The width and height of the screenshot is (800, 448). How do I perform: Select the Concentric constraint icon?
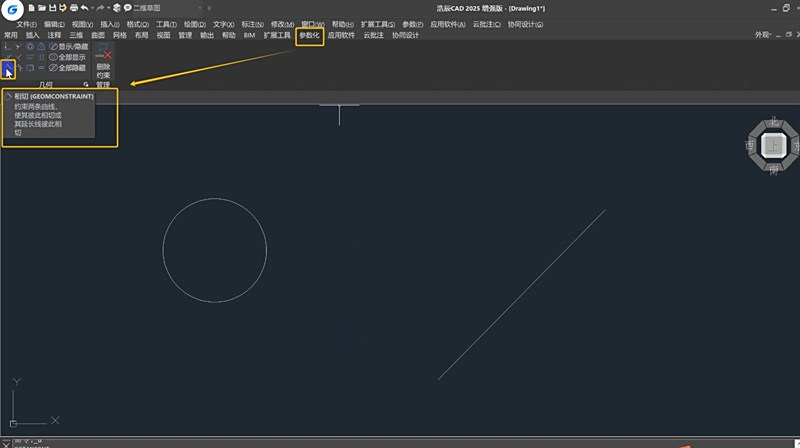click(x=30, y=46)
